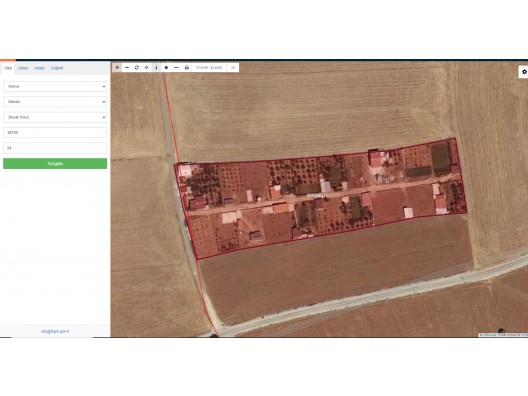Go to coordinates with arrow icon
This screenshot has height=396, width=528.
pyautogui.click(x=233, y=67)
